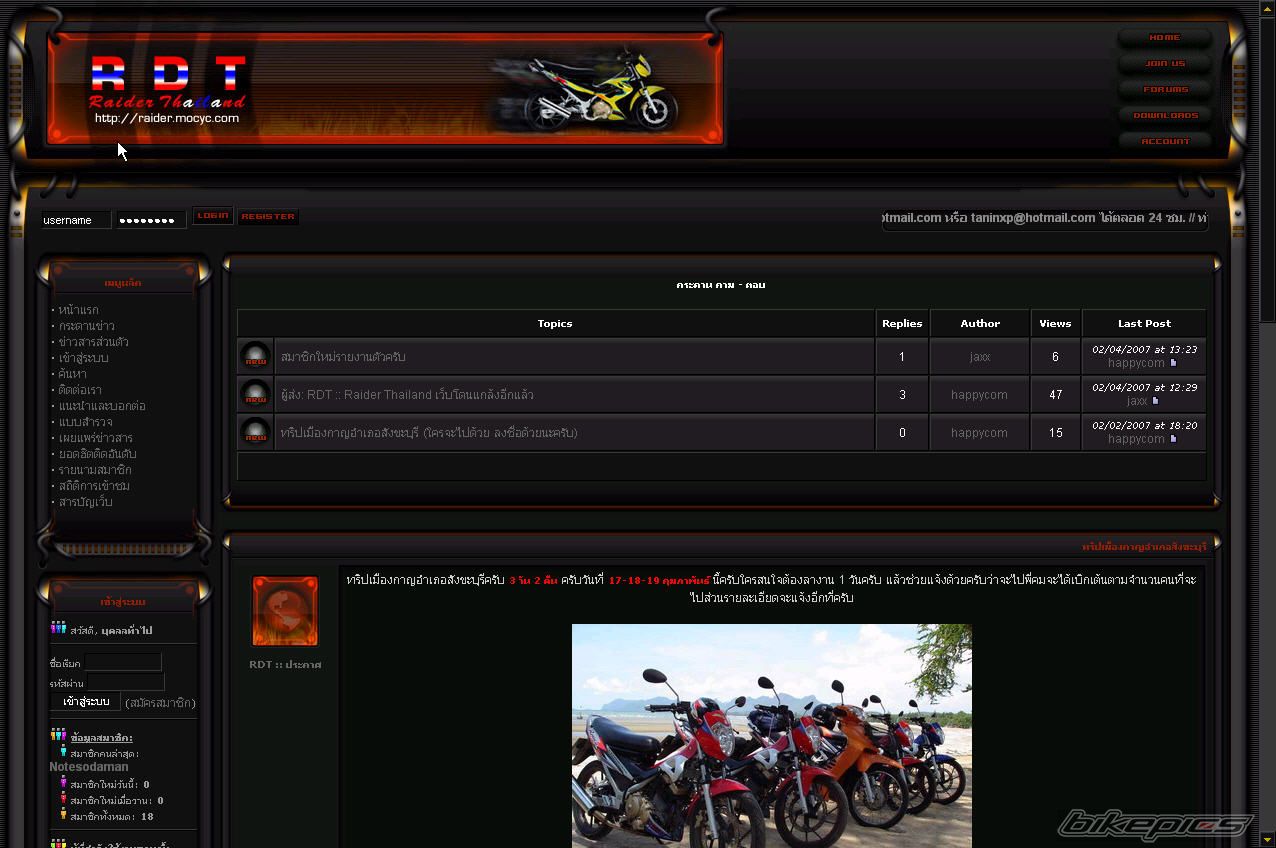Click the new-post icon beside the Kanchanaburi trip topic
This screenshot has height=848, width=1276.
point(256,433)
